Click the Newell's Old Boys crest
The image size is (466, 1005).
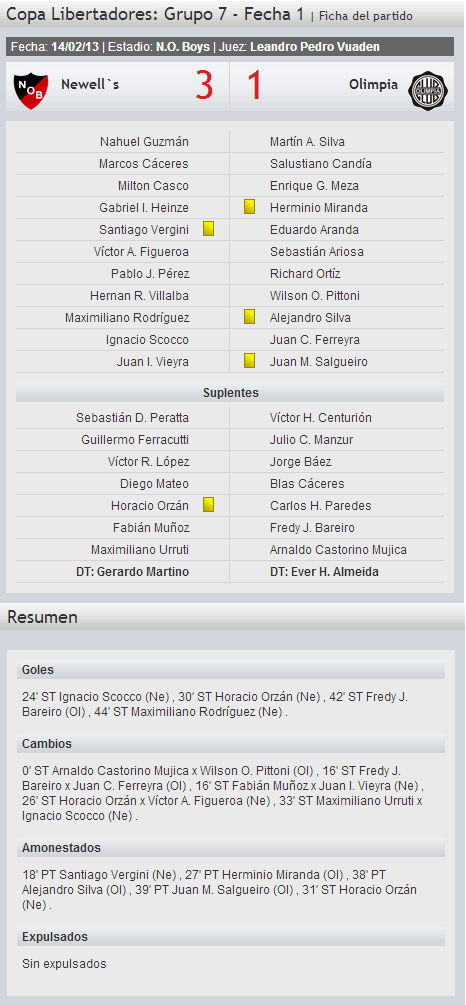click(31, 90)
